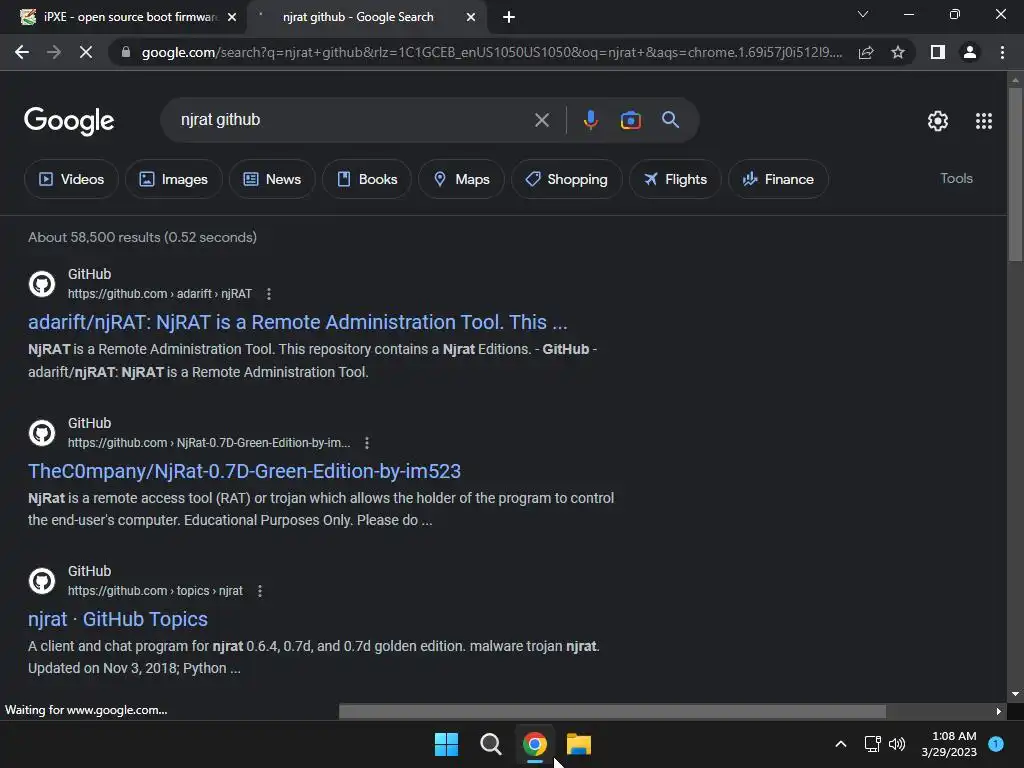Open Windows taskbar search
Screen dimensions: 1024x768
[490, 744]
